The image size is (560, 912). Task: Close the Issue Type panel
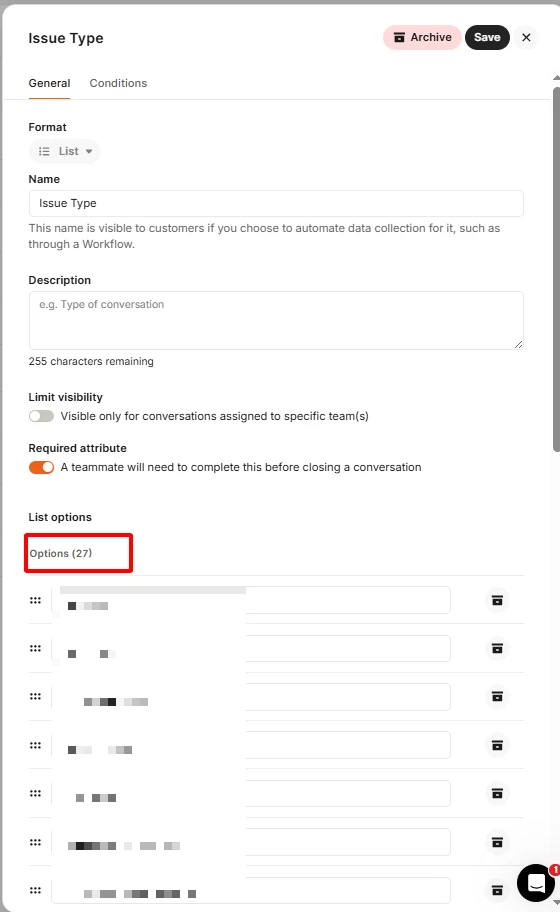(x=526, y=37)
